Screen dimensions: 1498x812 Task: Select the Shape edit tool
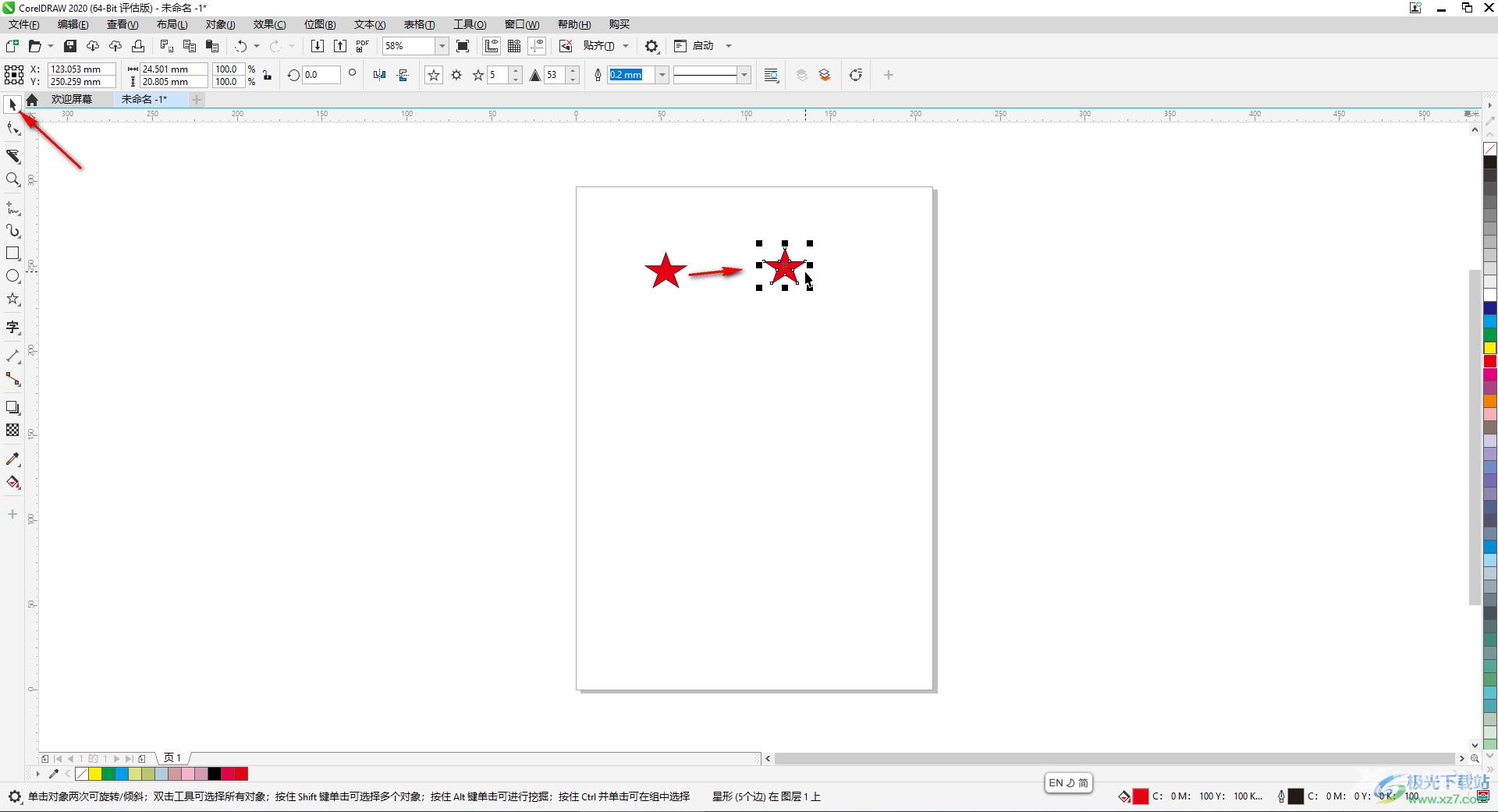click(x=12, y=128)
